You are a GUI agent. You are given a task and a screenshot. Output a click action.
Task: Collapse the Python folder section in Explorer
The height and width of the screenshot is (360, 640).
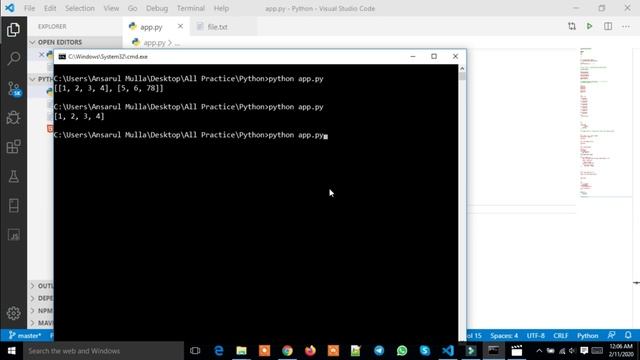point(41,79)
